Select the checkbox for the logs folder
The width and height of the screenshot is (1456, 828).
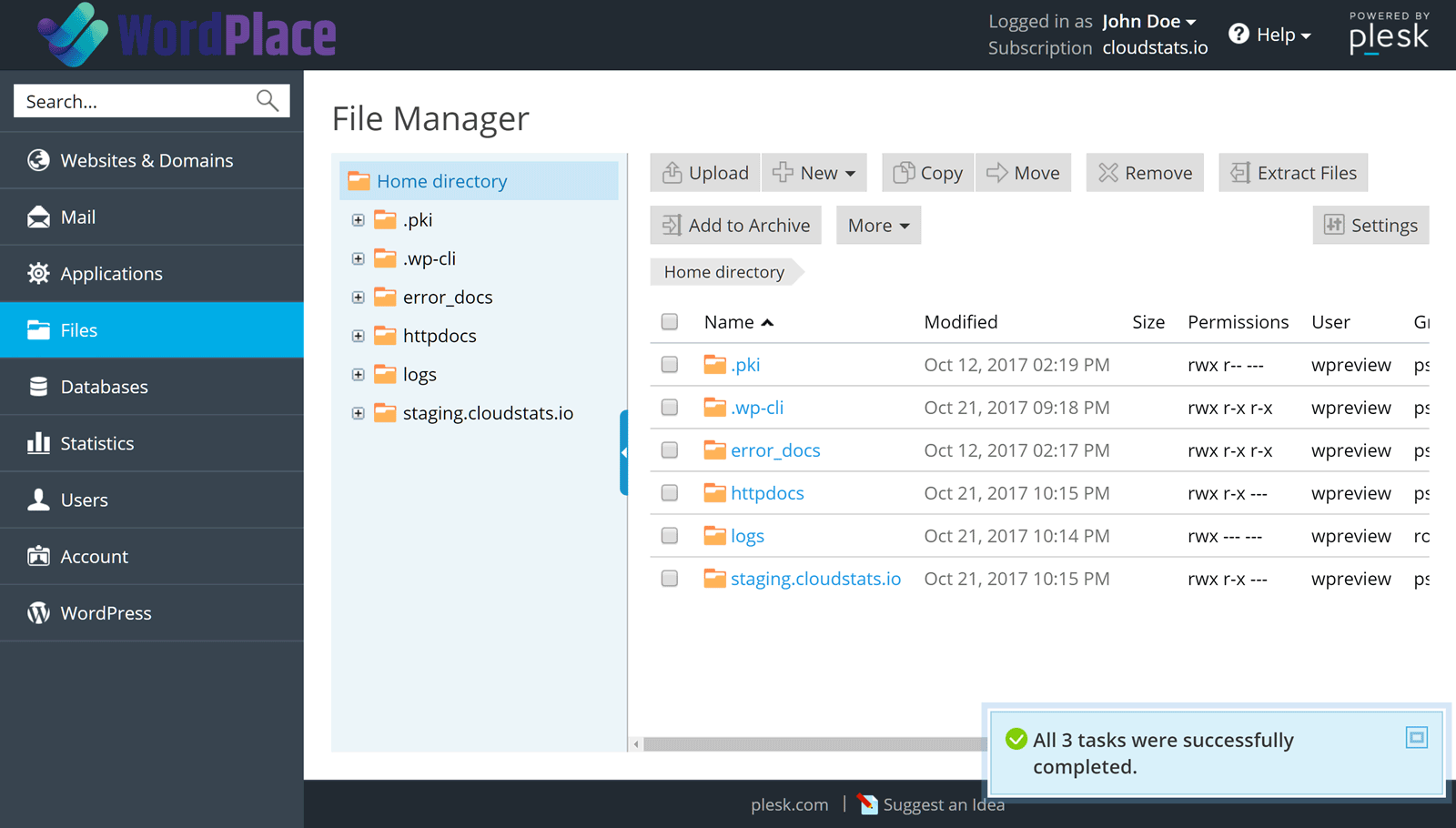coord(670,535)
